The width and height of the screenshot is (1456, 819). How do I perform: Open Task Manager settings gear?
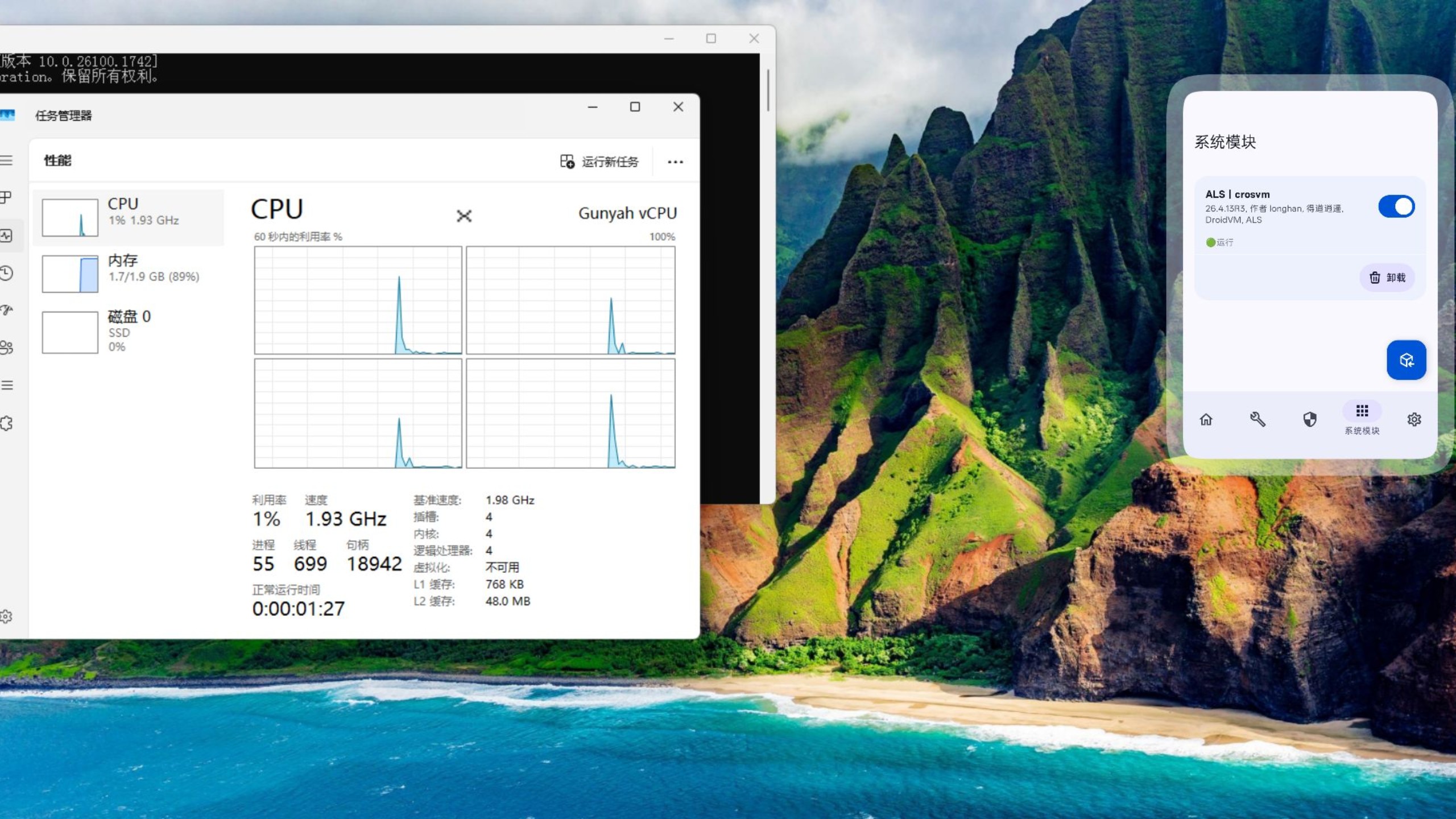click(x=7, y=616)
